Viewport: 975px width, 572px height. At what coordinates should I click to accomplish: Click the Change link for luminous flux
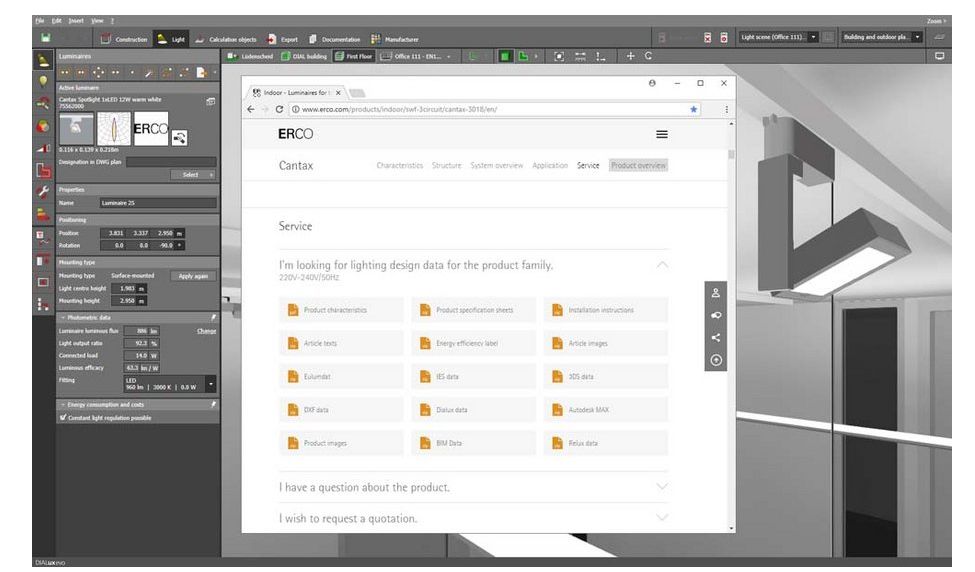point(206,331)
